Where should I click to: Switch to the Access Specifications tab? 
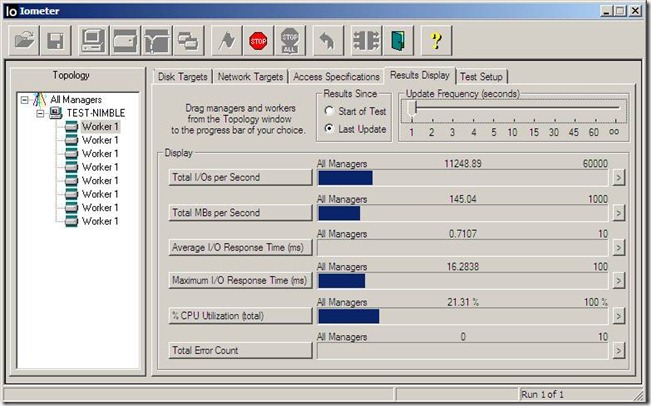click(x=337, y=77)
